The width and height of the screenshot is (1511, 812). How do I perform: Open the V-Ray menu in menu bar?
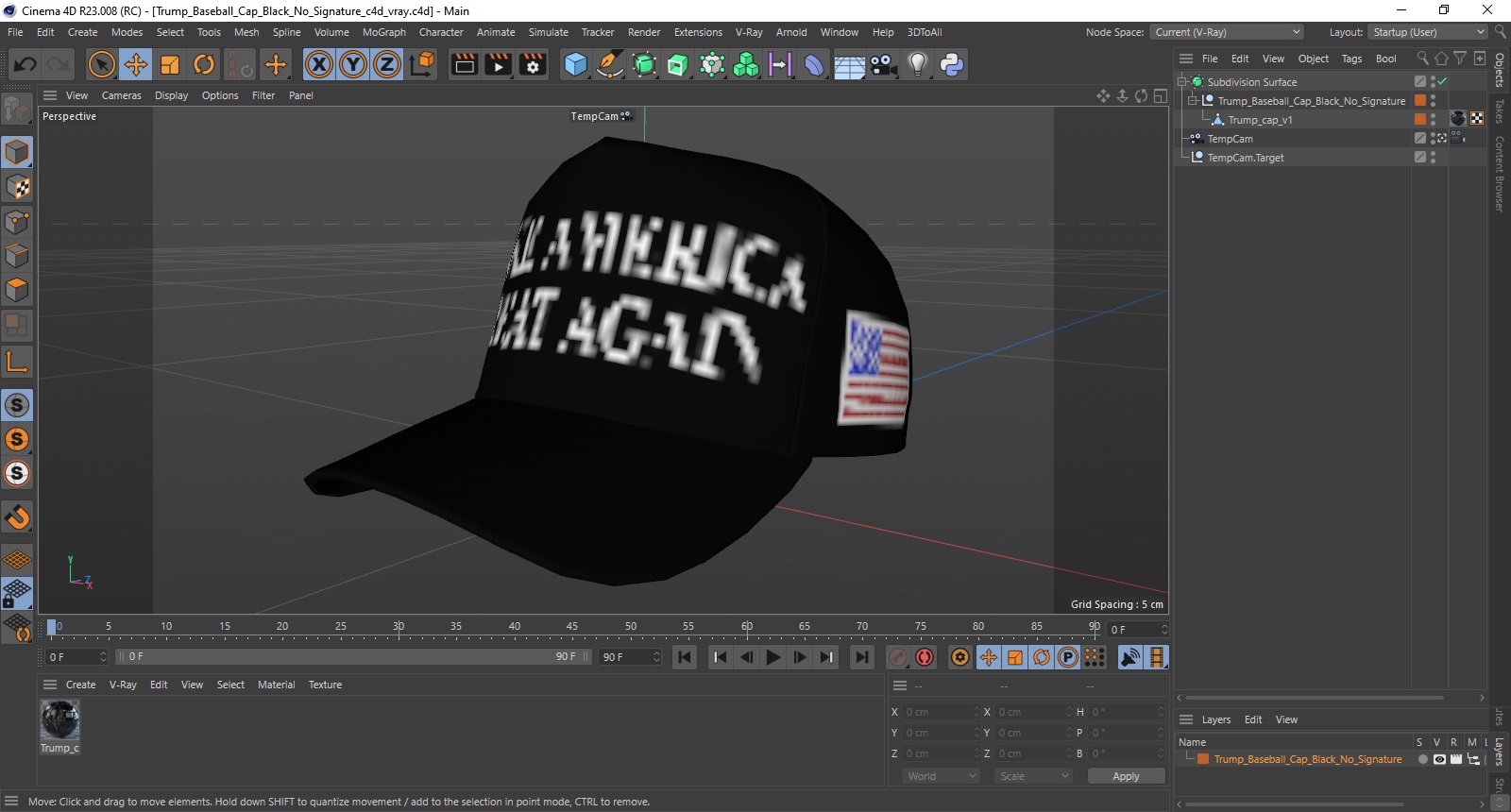click(749, 32)
